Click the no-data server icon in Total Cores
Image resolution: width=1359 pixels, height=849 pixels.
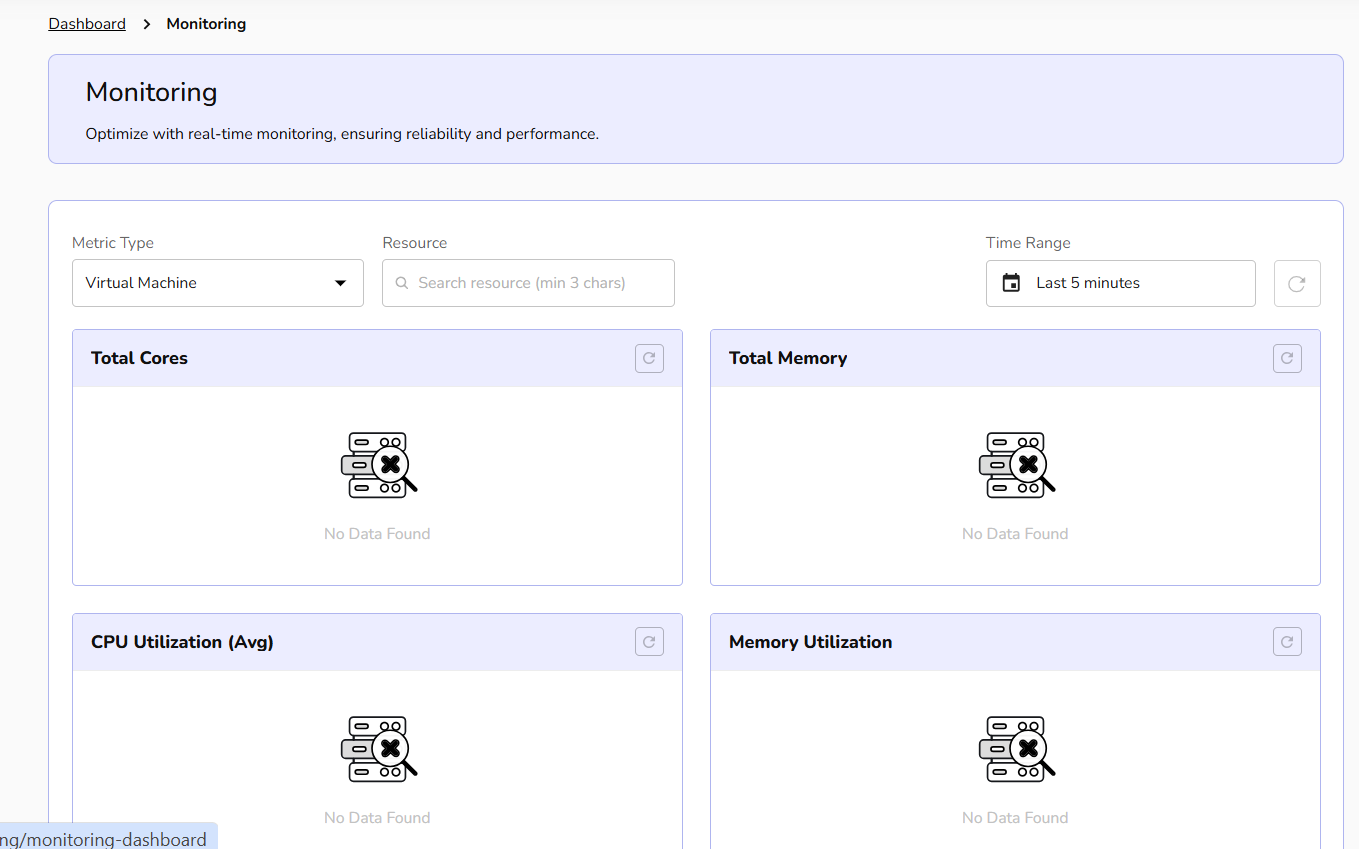pos(378,465)
